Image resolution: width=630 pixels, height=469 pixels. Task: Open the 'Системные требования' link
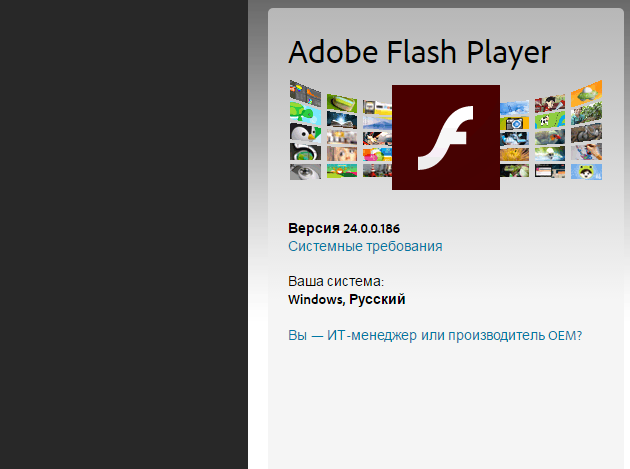pos(365,246)
